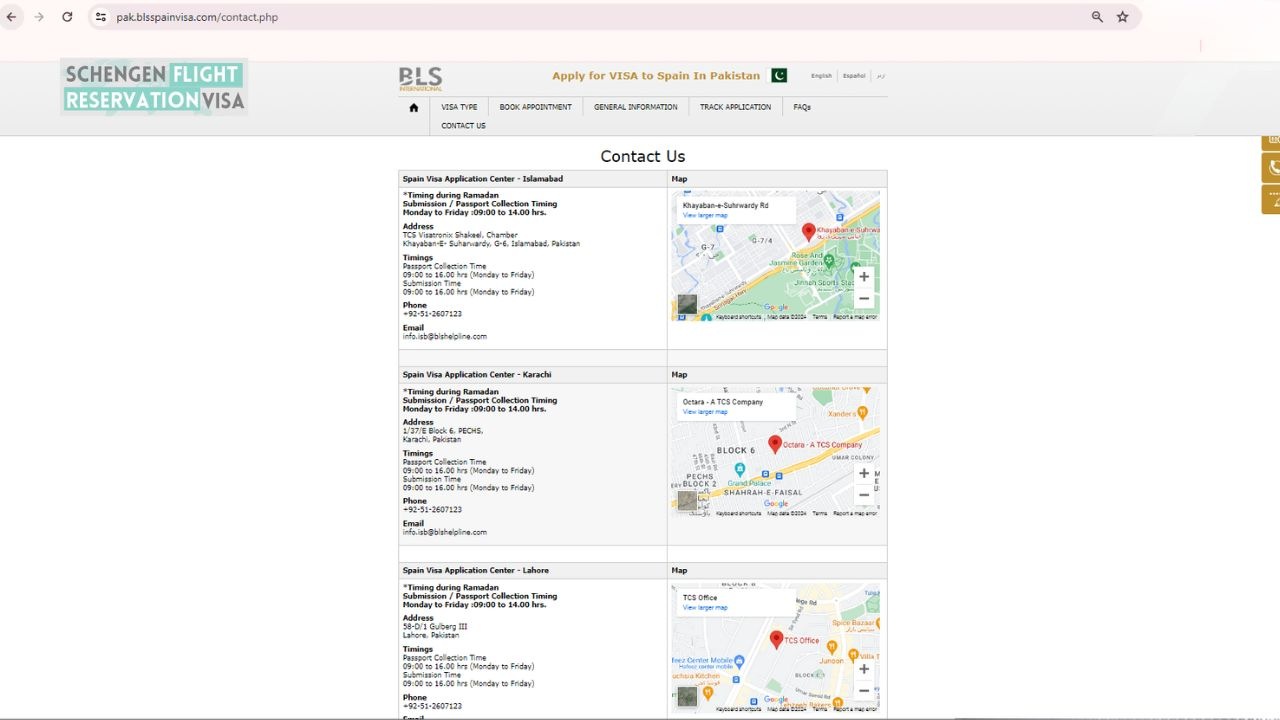This screenshot has width=1280, height=720.
Task: Click the Islamabad email info.isb@blshelpline.com
Action: coord(445,337)
